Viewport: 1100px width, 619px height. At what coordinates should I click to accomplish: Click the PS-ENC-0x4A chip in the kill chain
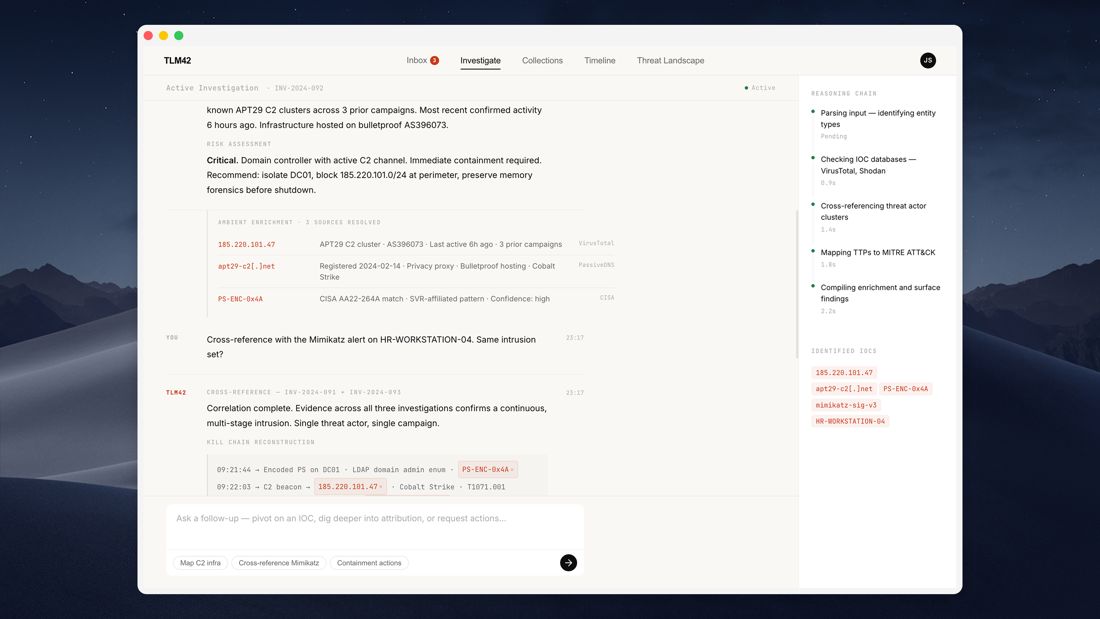click(488, 470)
